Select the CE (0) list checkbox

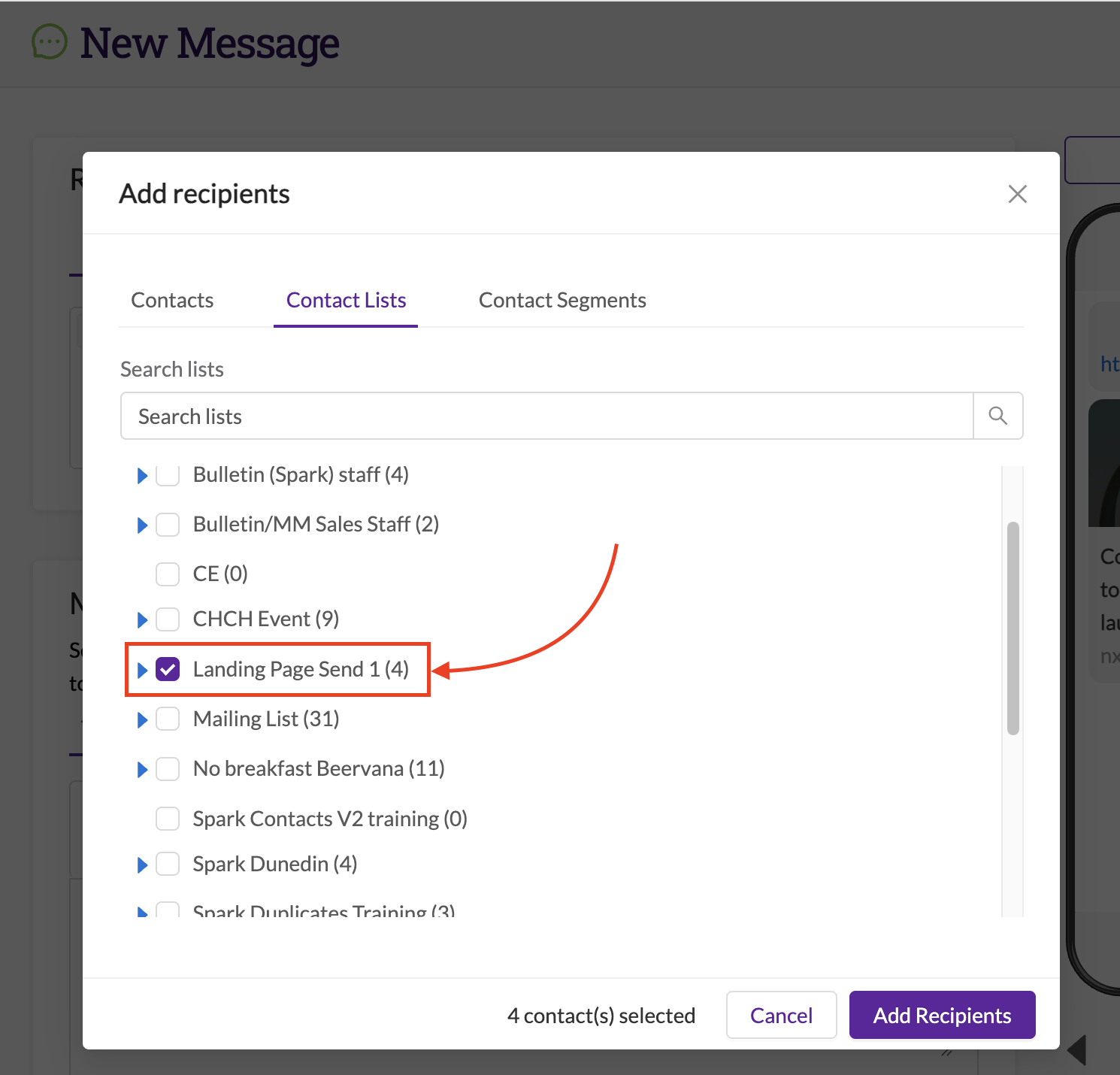pyautogui.click(x=168, y=574)
